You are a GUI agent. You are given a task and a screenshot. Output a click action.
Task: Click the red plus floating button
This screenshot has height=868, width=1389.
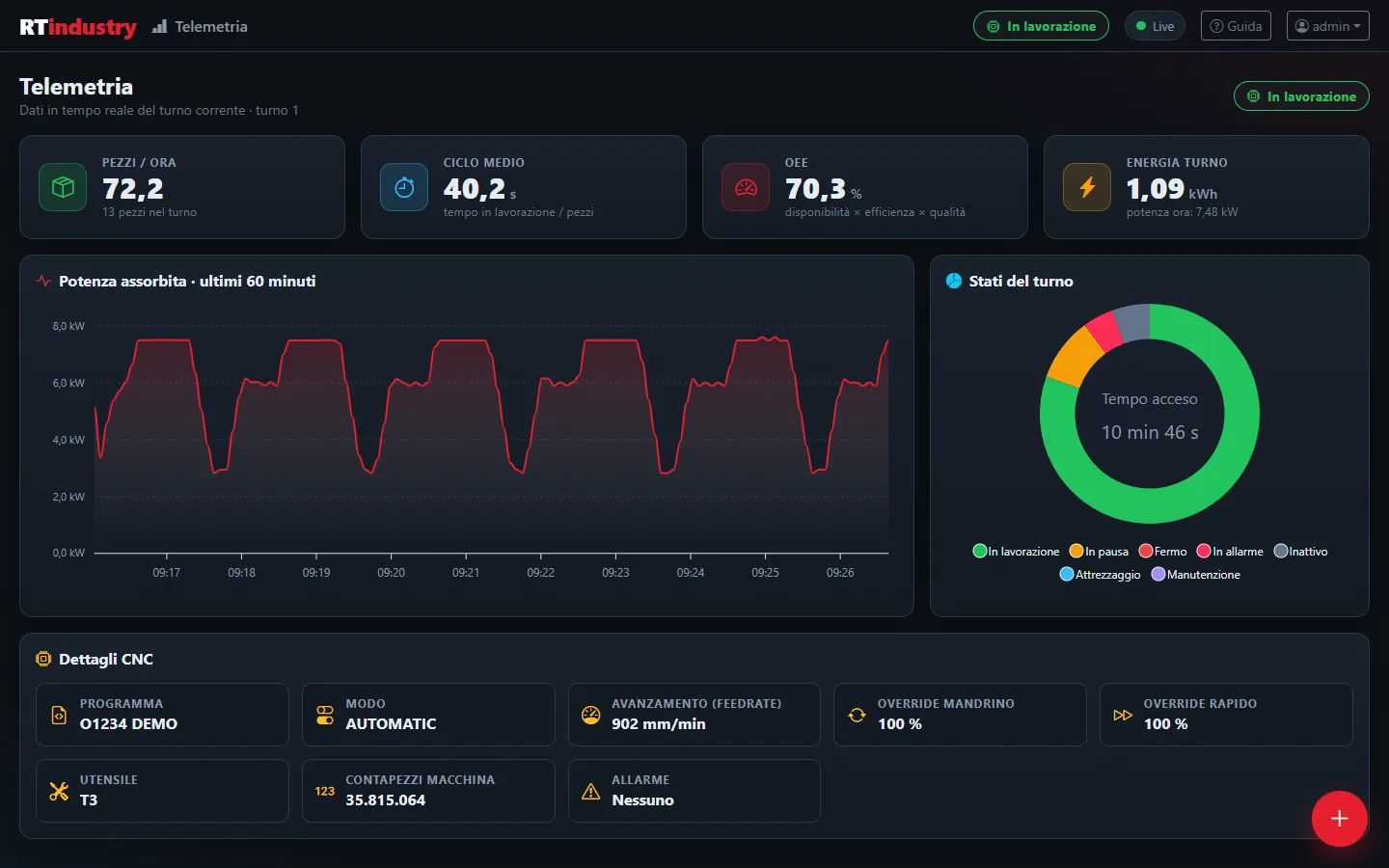(x=1339, y=819)
